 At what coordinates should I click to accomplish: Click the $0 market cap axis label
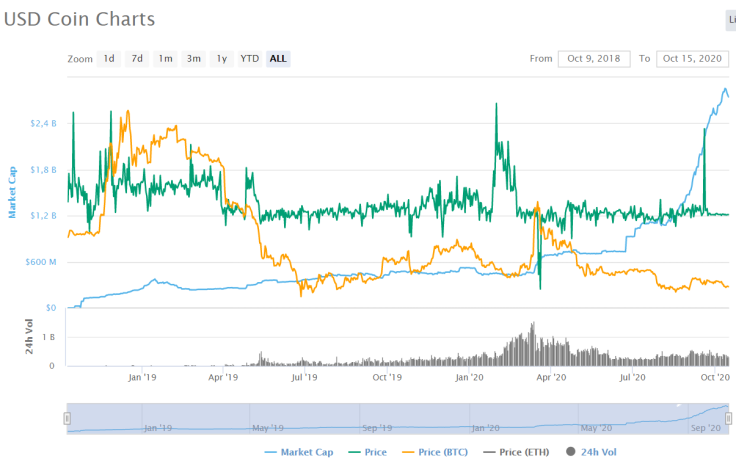click(51, 308)
